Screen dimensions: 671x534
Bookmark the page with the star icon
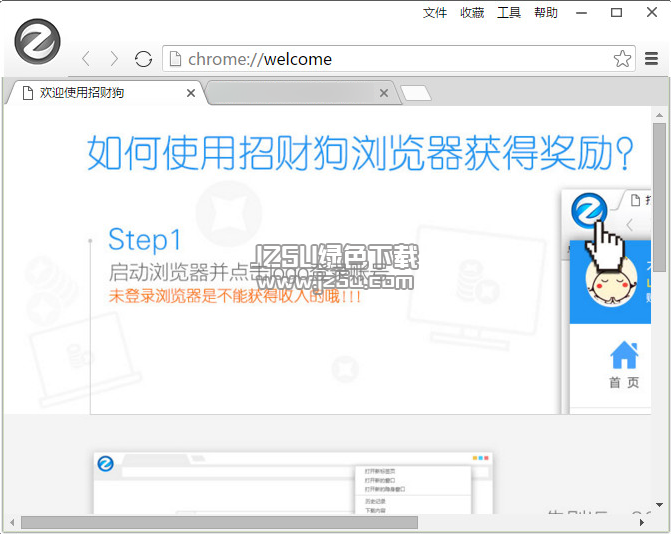pos(622,59)
